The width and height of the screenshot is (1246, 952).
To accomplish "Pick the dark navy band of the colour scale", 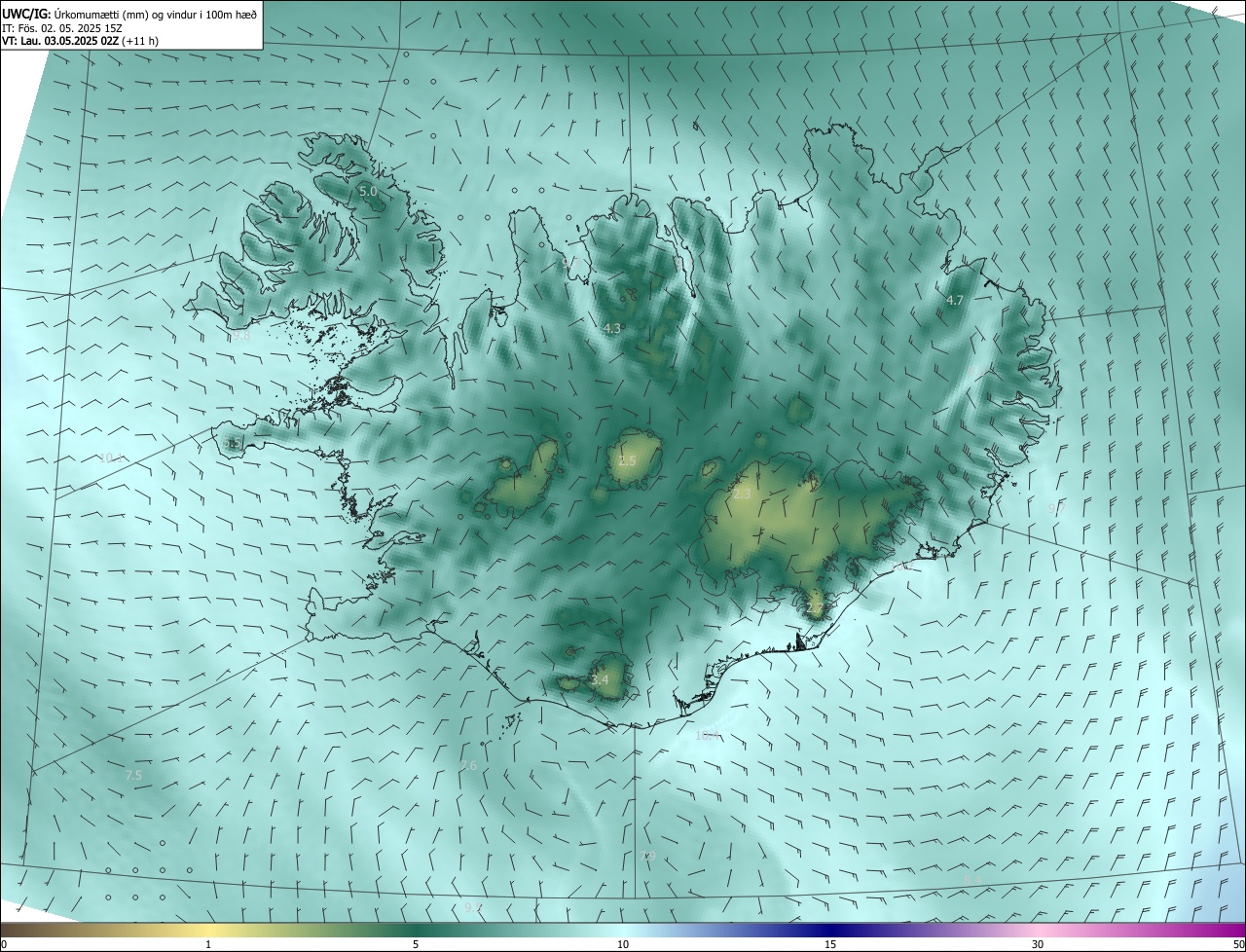I will coord(830,931).
